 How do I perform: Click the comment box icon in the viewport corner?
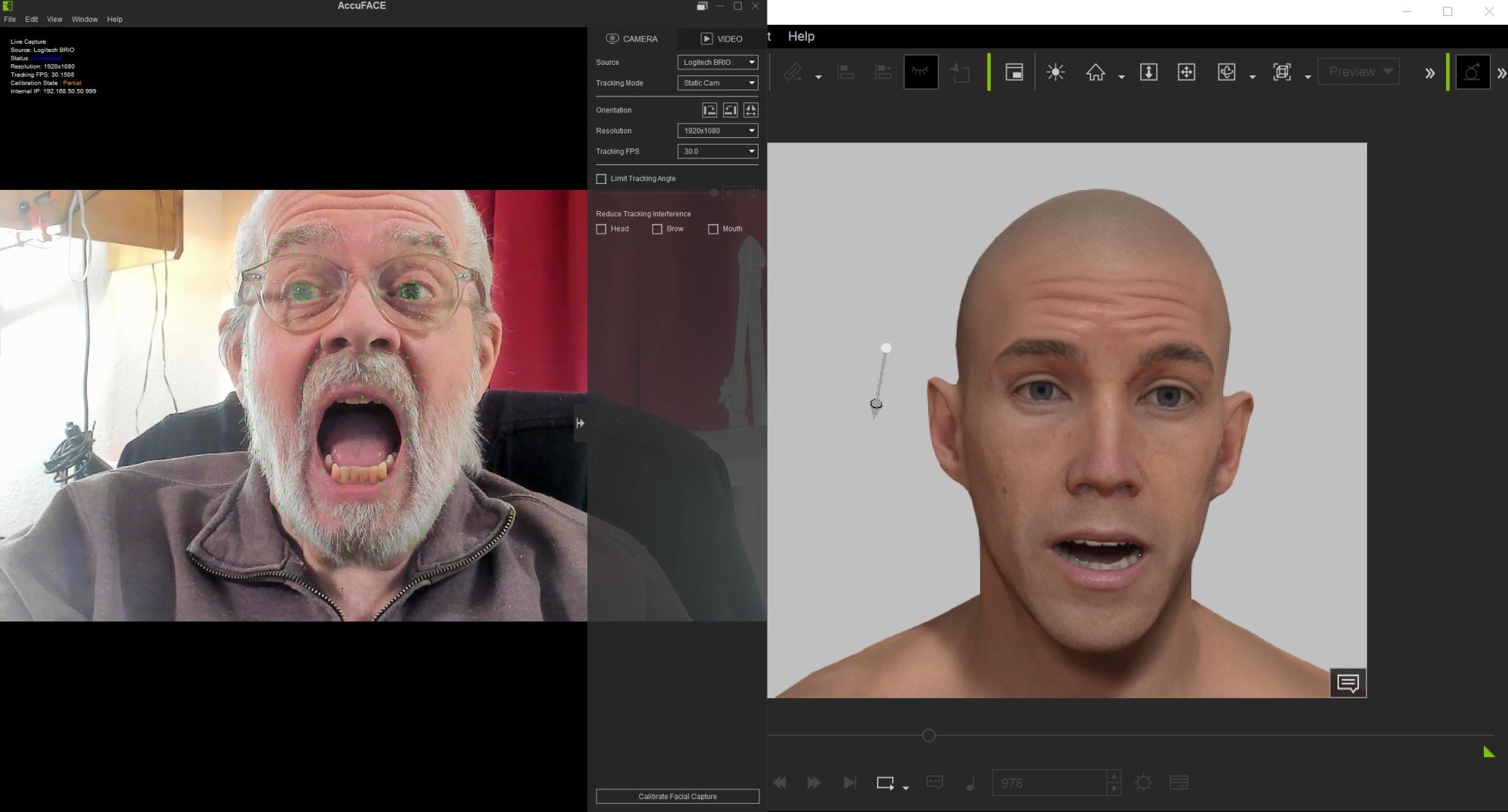(1348, 683)
